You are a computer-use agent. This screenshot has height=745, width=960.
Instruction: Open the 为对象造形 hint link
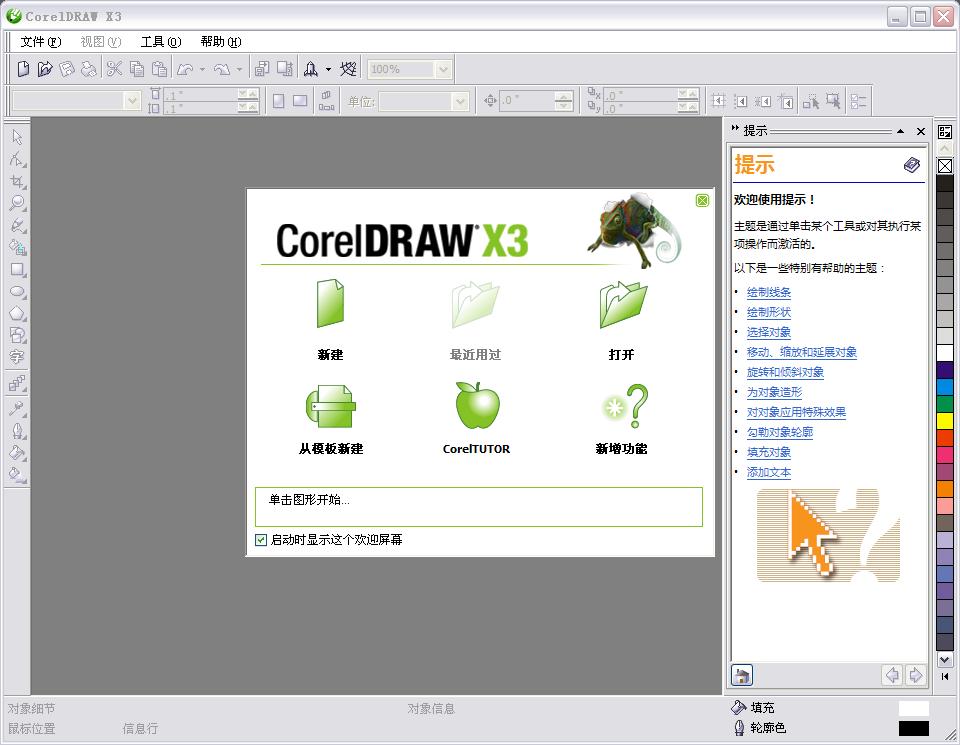coord(774,392)
